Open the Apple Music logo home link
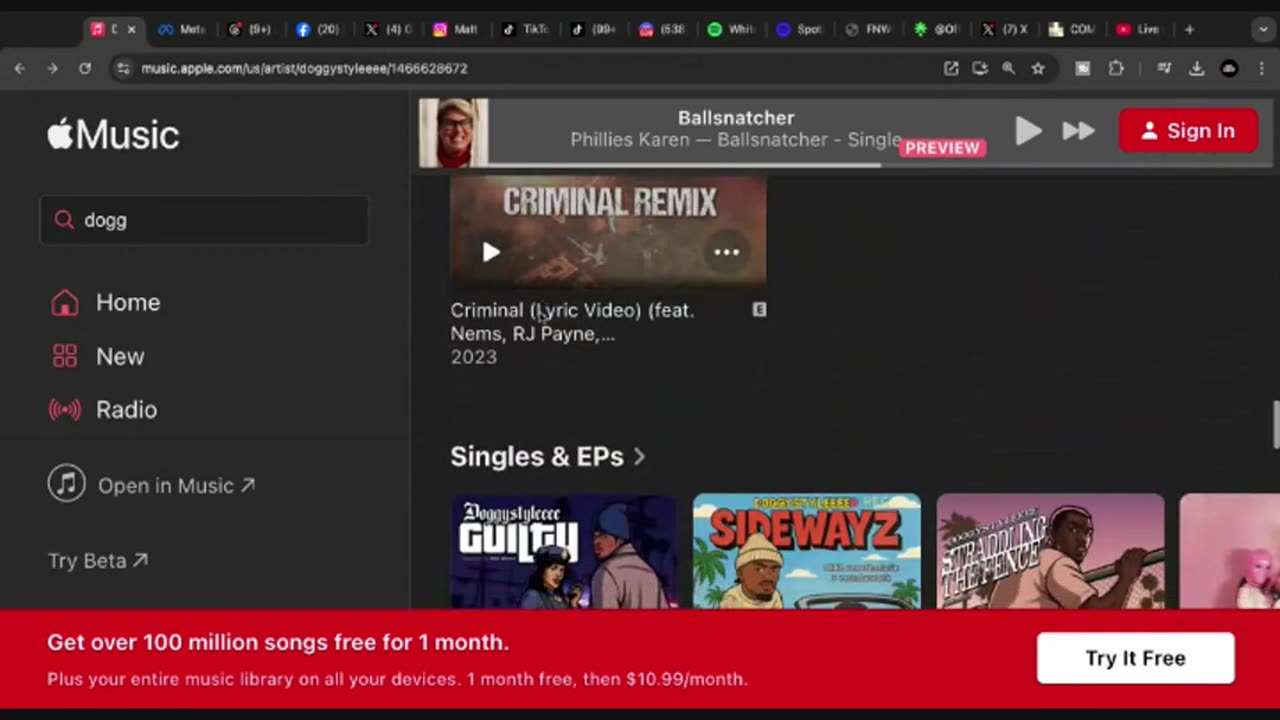 [x=113, y=134]
